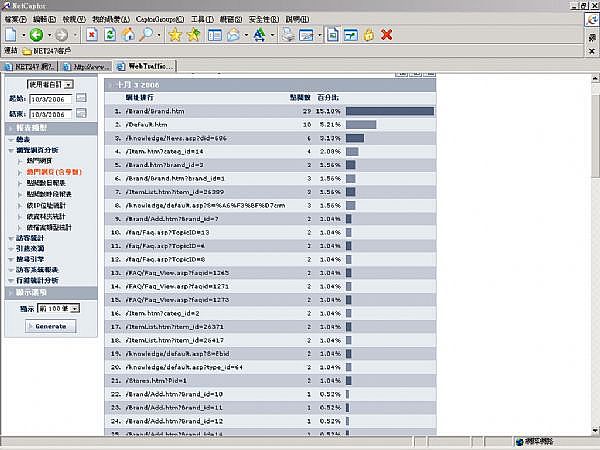The height and width of the screenshot is (450, 600).
Task: Go back with the green arrow button
Action: 36,35
